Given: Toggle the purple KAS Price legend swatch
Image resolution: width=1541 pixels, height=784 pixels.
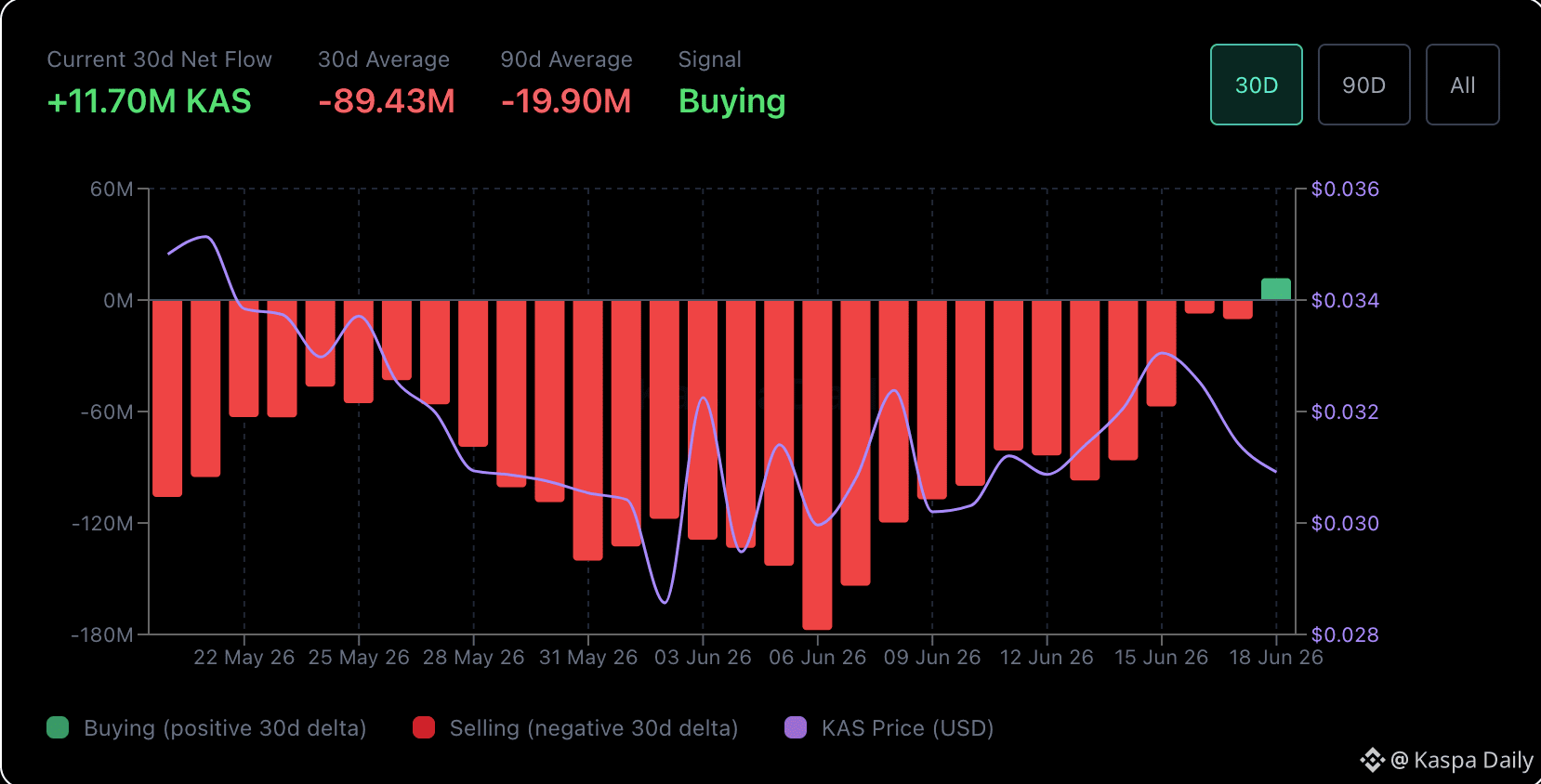Looking at the screenshot, I should coord(796,727).
